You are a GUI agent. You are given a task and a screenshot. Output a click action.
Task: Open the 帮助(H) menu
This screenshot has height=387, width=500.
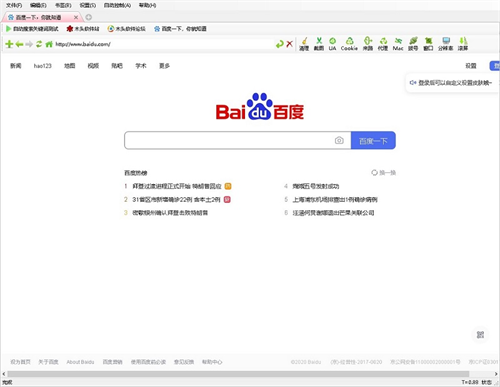coord(147,5)
